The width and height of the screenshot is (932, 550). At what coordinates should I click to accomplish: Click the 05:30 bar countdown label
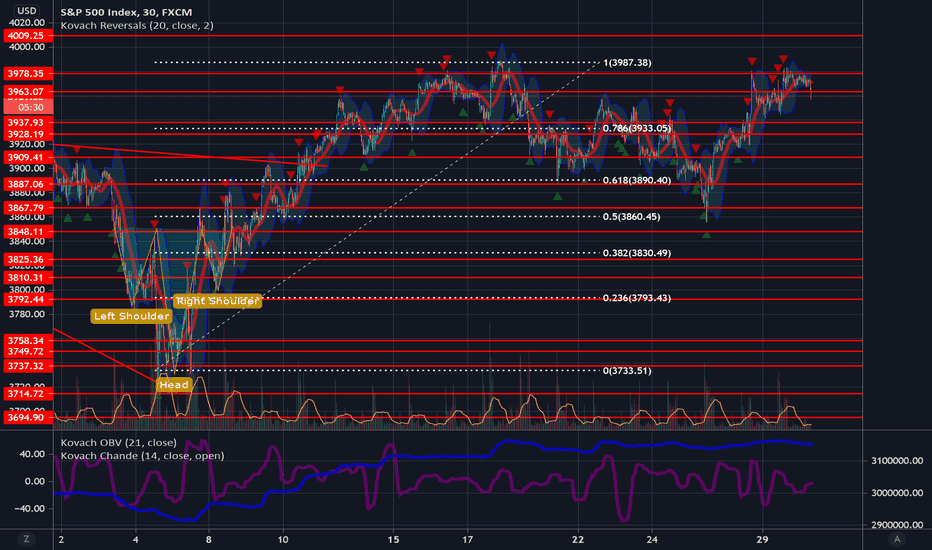tap(28, 107)
